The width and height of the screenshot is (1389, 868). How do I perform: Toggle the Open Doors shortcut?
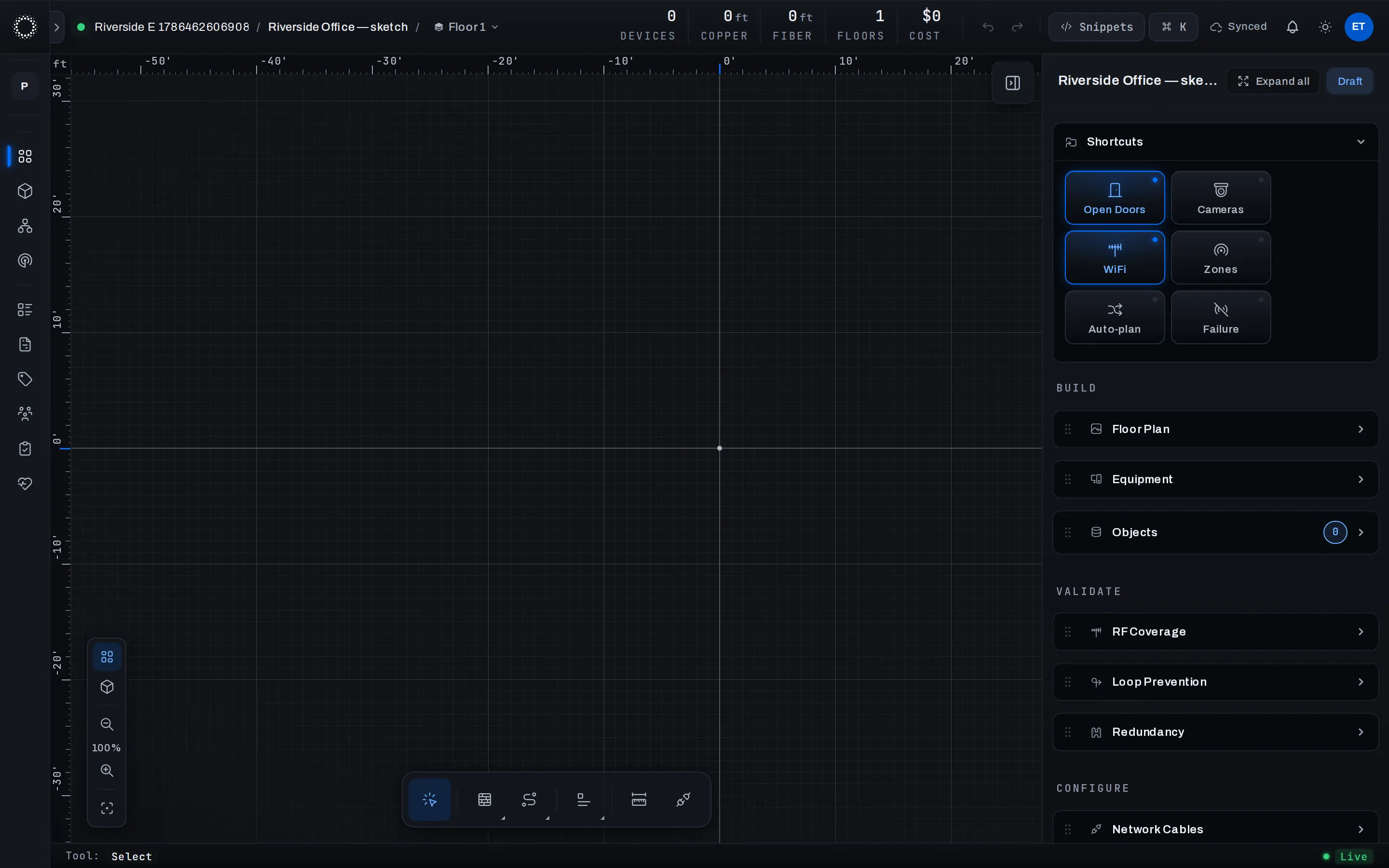point(1115,198)
